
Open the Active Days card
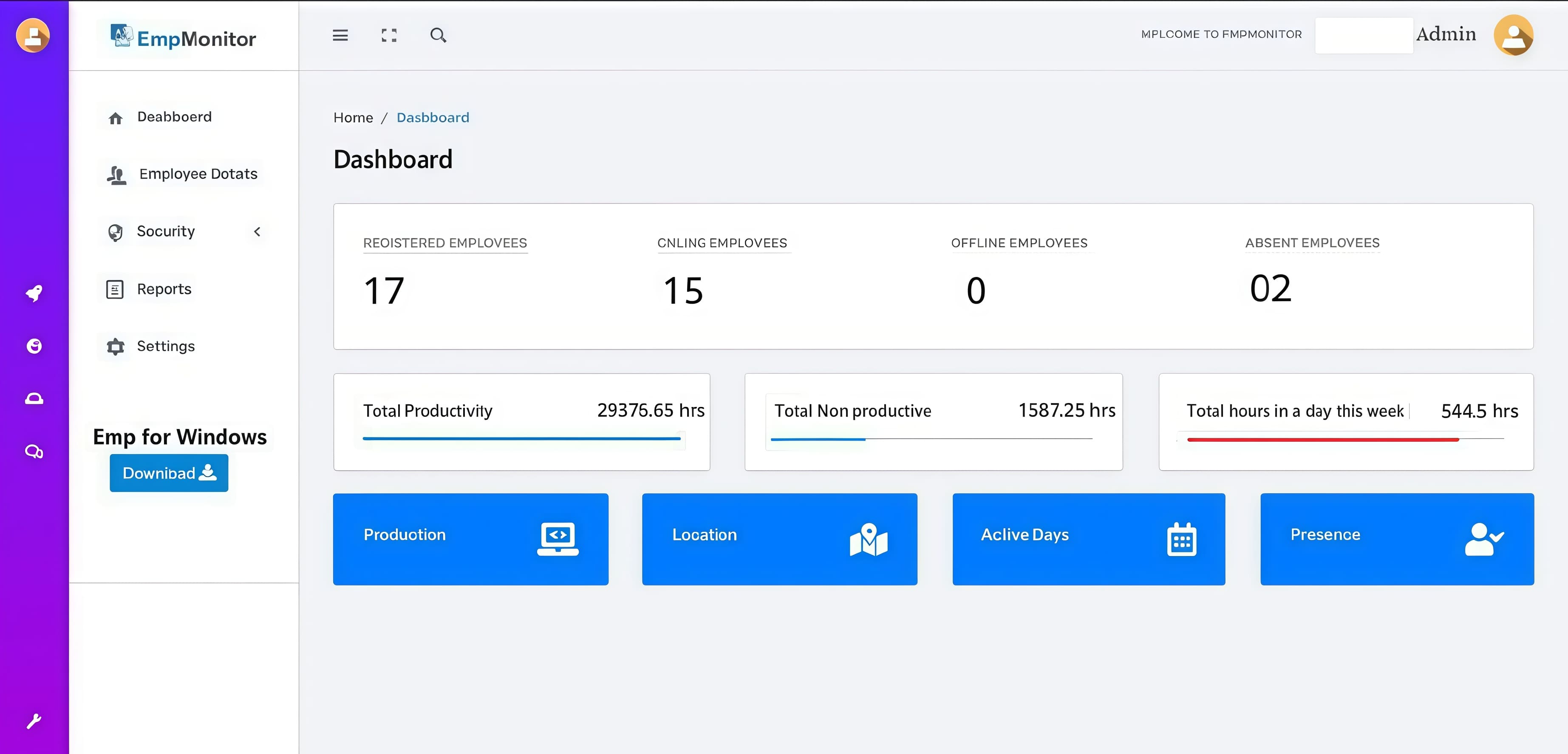tap(1088, 539)
